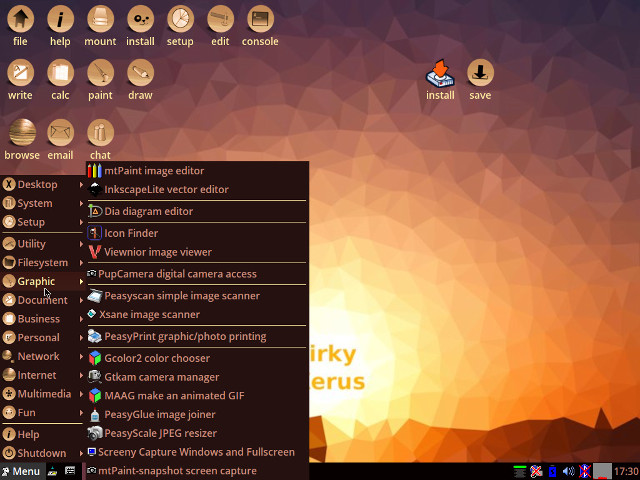The width and height of the screenshot is (640, 480).
Task: Open the Internet menu category
Action: 42,375
